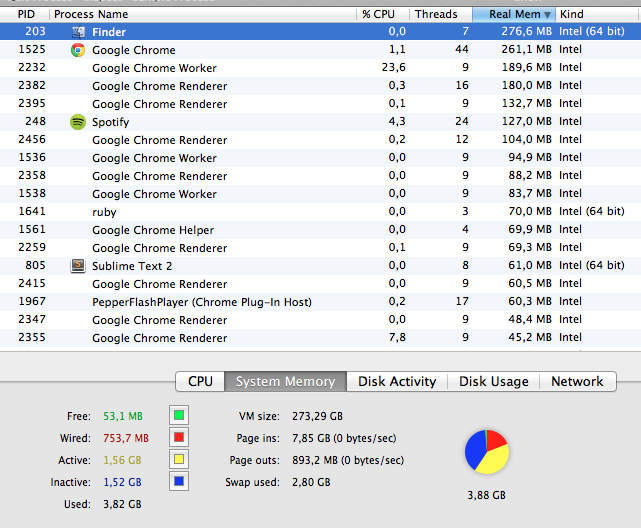Select the Google Chrome Helper process

[x=320, y=230]
